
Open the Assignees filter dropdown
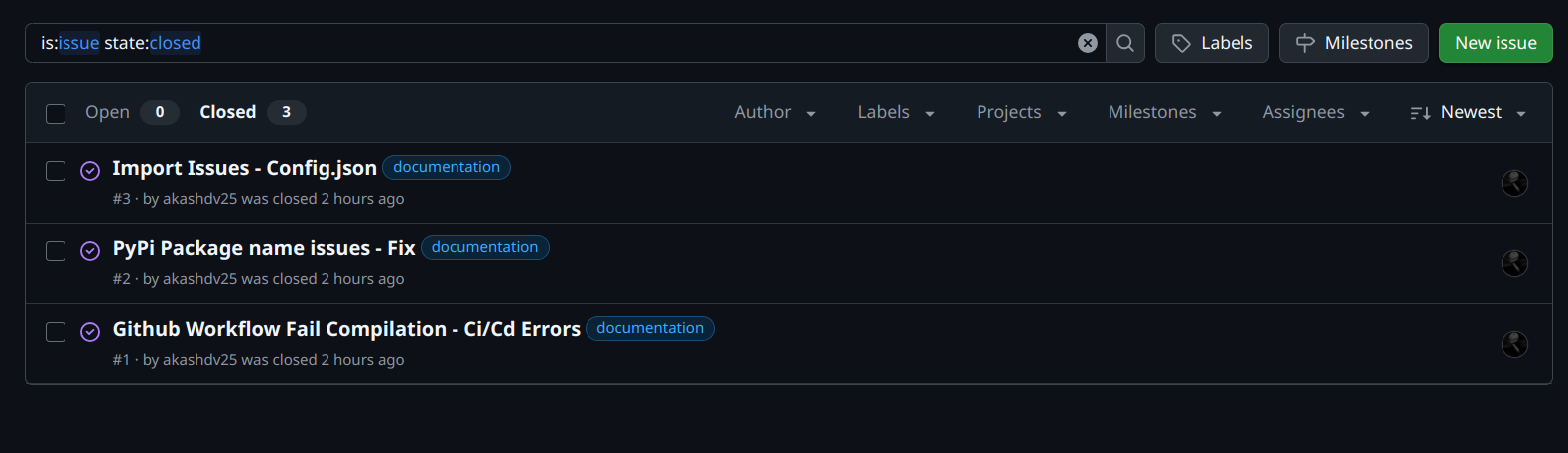(1316, 113)
